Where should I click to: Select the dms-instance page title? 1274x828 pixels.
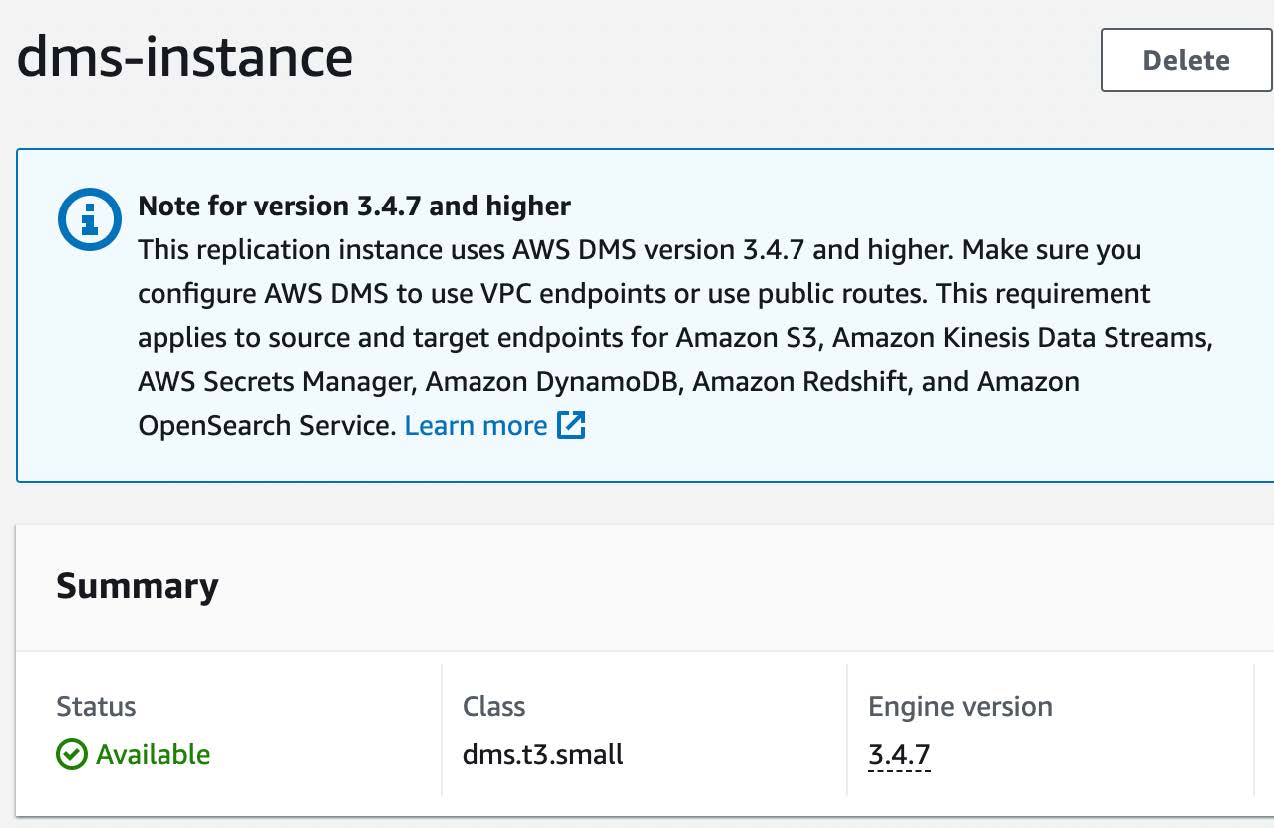(x=186, y=58)
